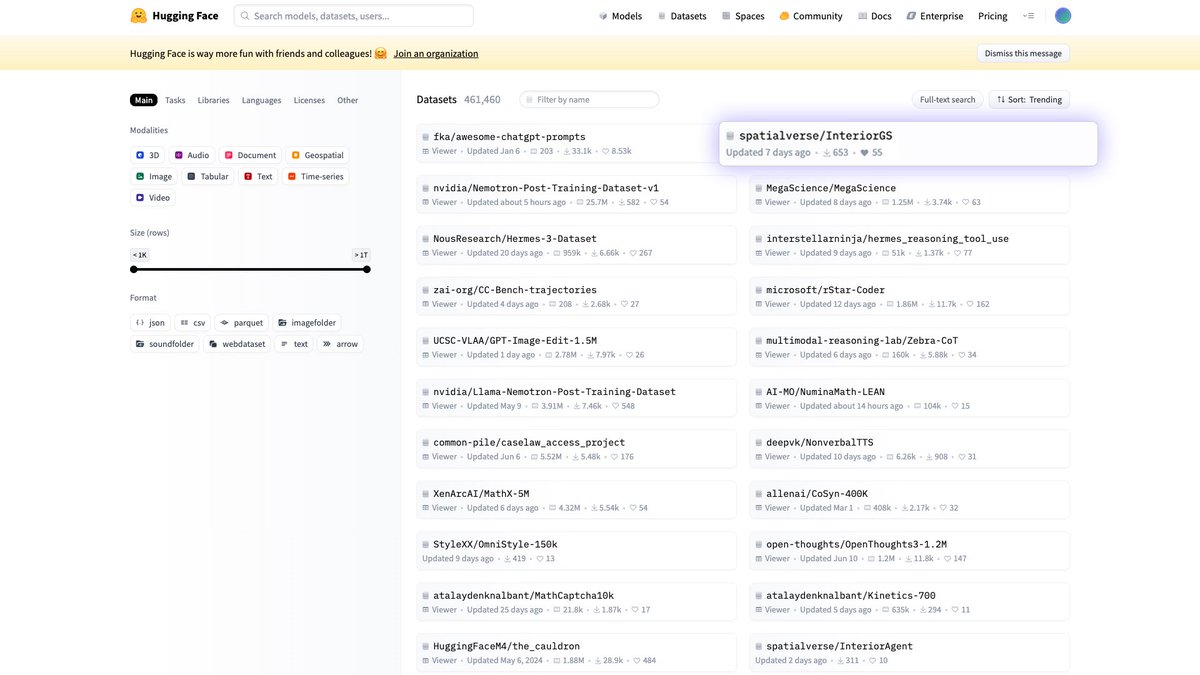This screenshot has width=1200, height=675.
Task: Select the Text modality filter
Action: [258, 176]
